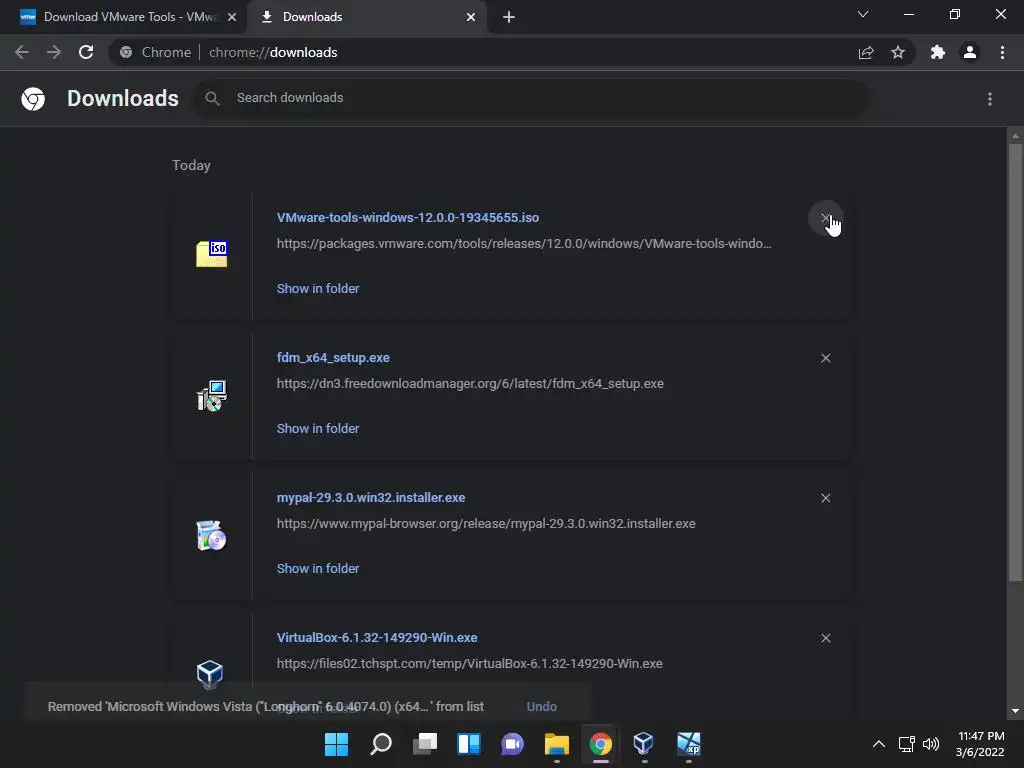Click the address bar URL
This screenshot has width=1024, height=768.
coord(273,52)
